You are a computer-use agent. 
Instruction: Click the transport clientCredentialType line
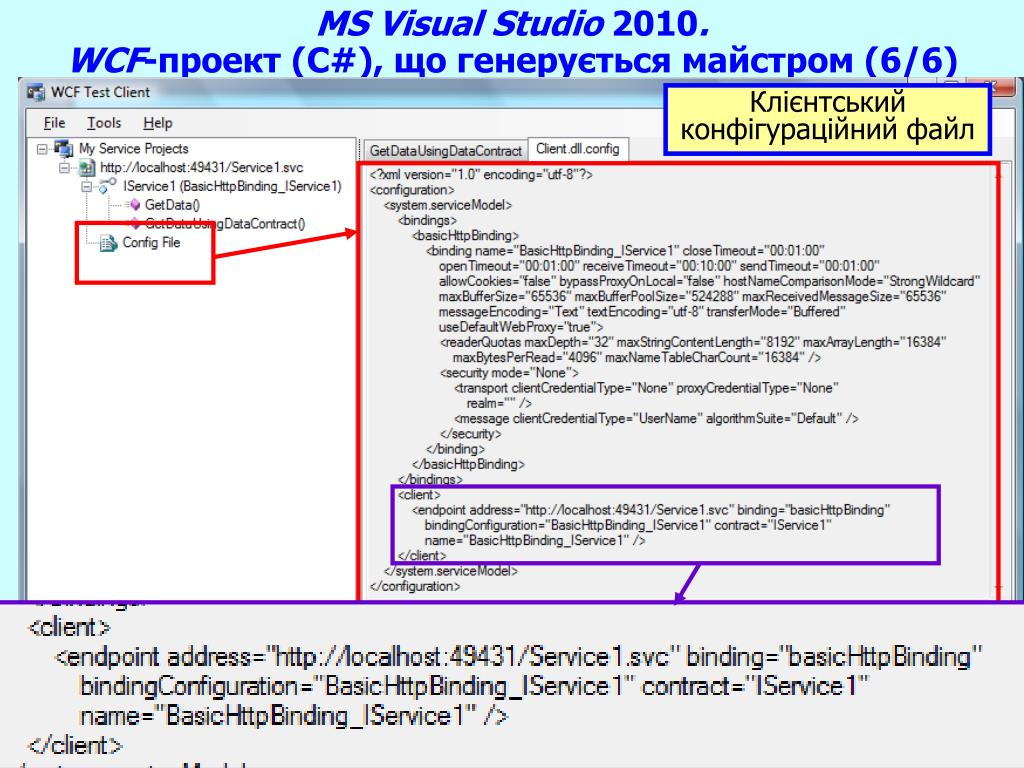pyautogui.click(x=646, y=388)
